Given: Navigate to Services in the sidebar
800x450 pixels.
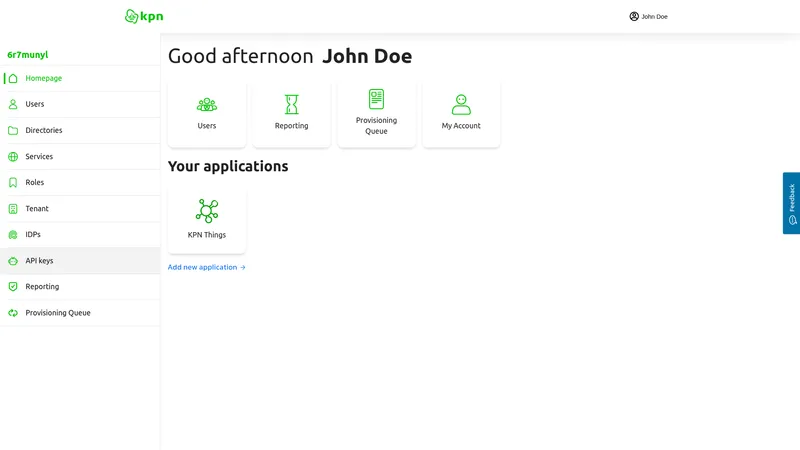Looking at the screenshot, I should 80,157.
